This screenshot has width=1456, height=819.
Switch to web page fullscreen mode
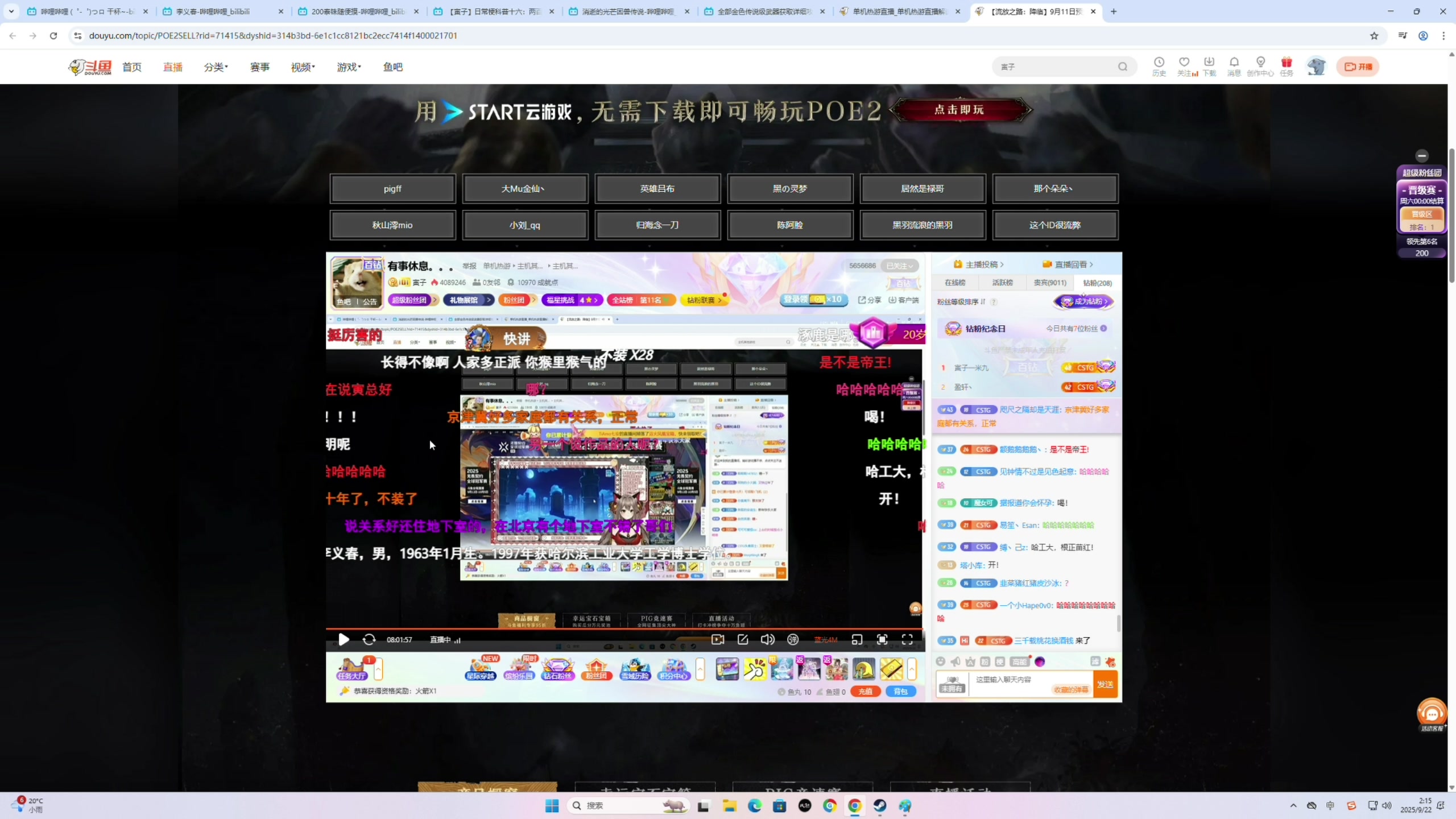(882, 639)
